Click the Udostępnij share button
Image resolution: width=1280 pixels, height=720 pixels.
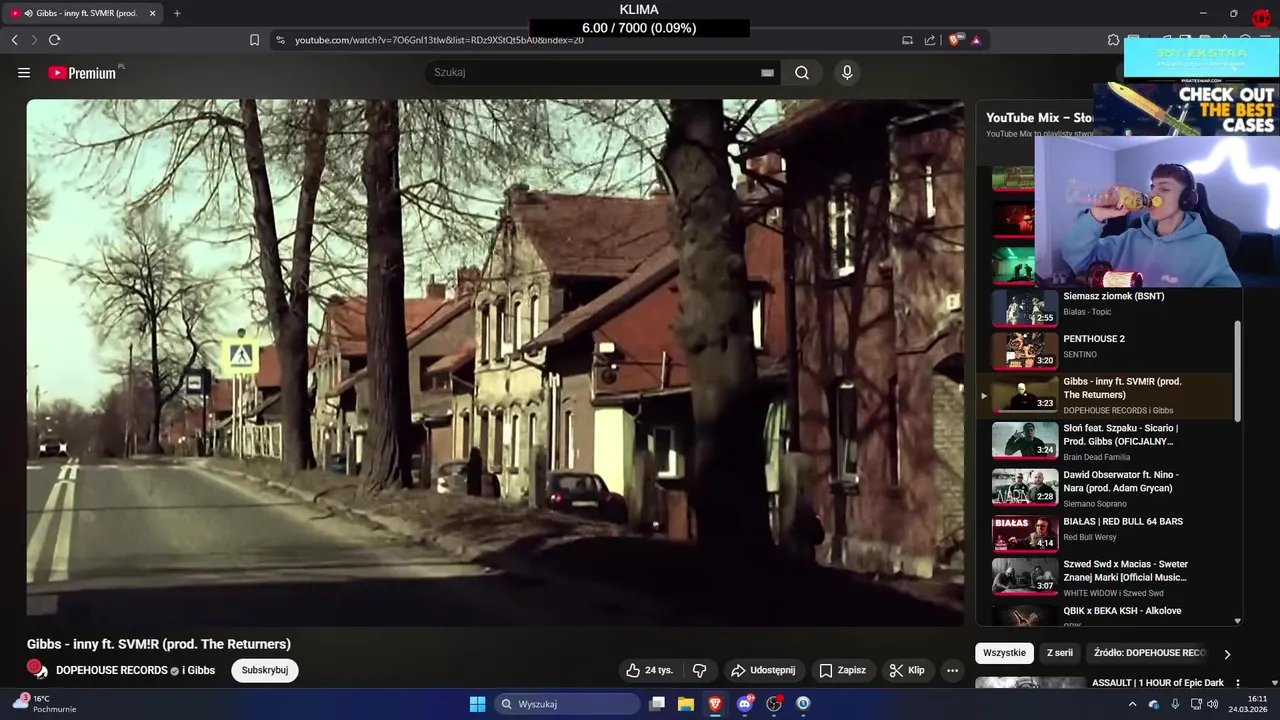coord(763,670)
